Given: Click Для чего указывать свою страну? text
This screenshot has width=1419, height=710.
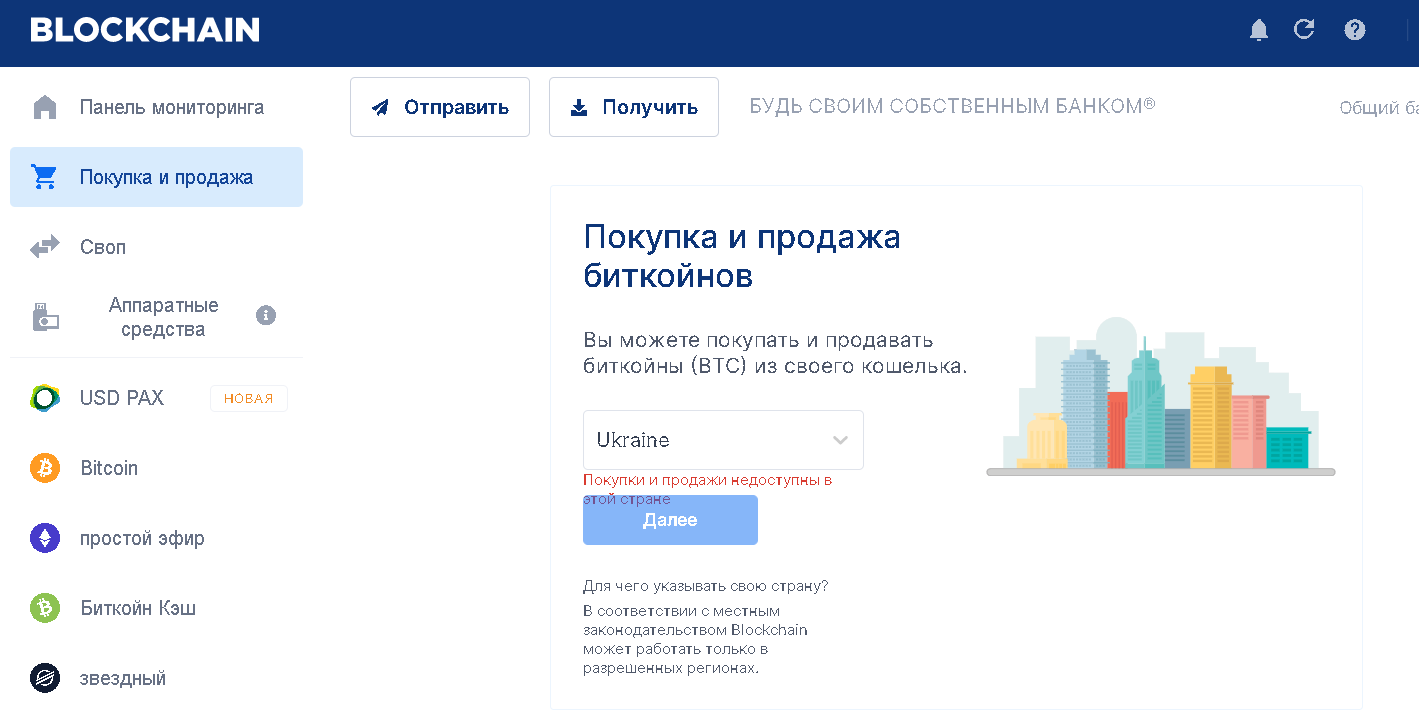Looking at the screenshot, I should coord(706,586).
